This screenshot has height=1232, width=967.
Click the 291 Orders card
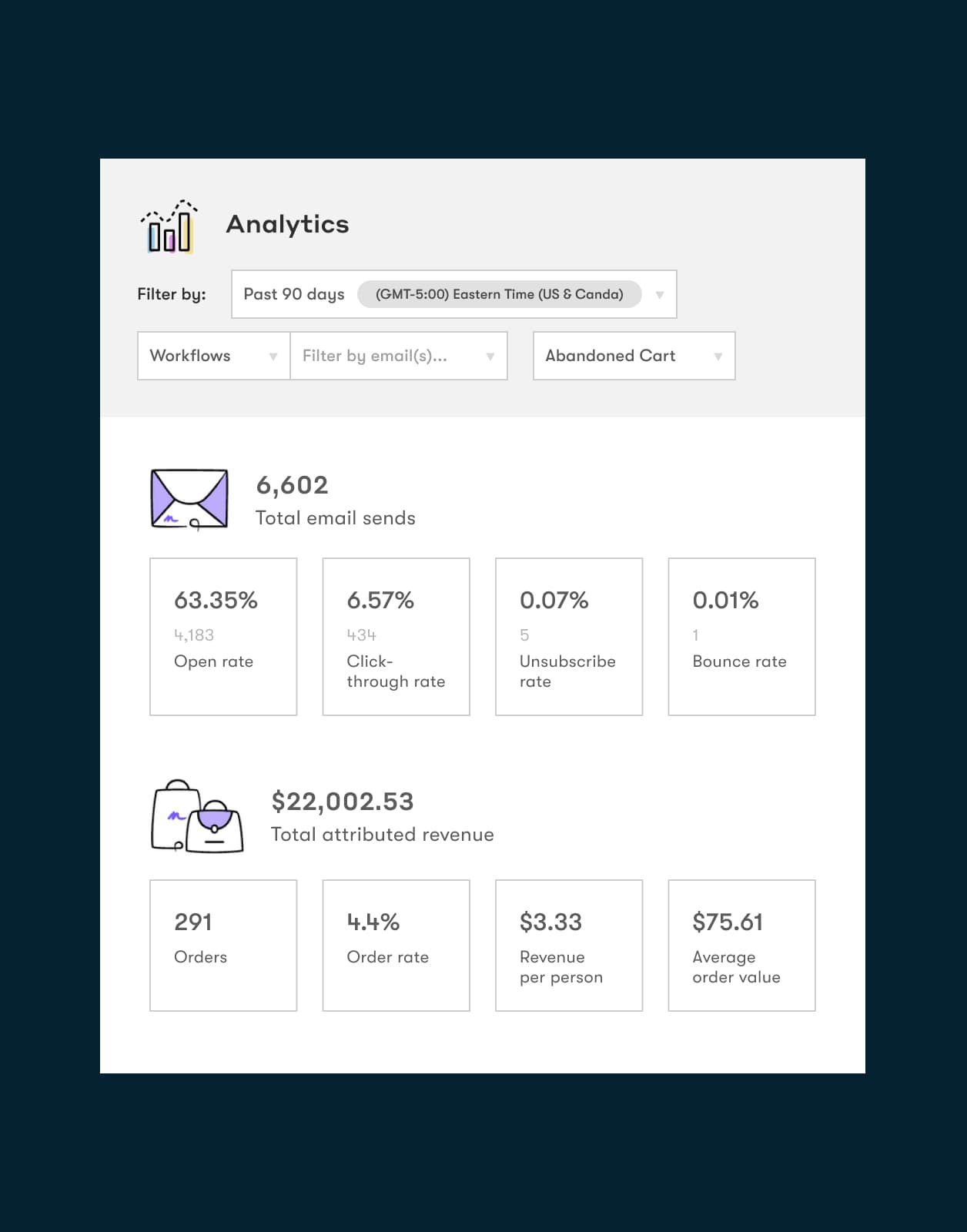(x=223, y=945)
